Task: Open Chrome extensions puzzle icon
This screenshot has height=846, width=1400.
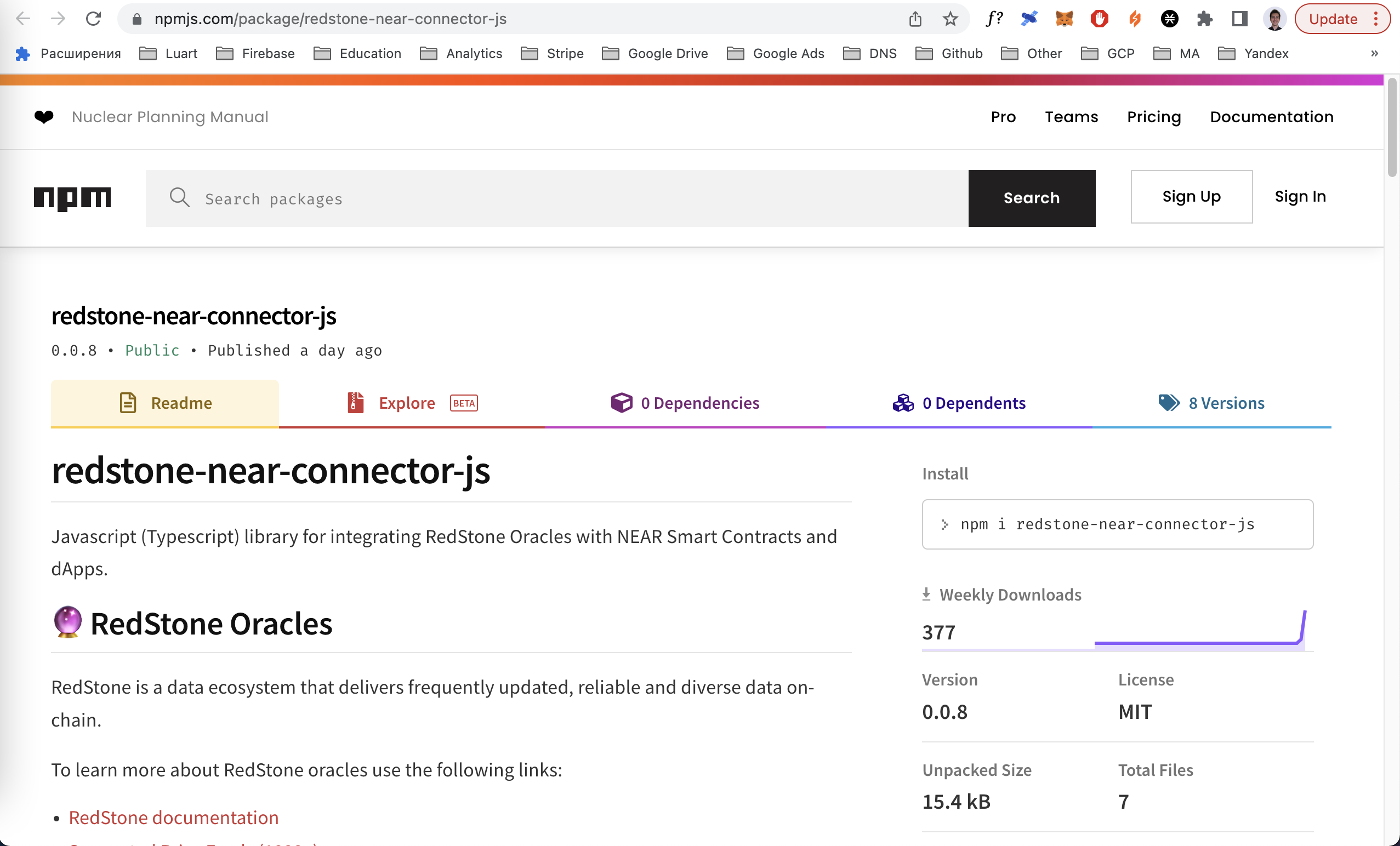Action: (1204, 19)
